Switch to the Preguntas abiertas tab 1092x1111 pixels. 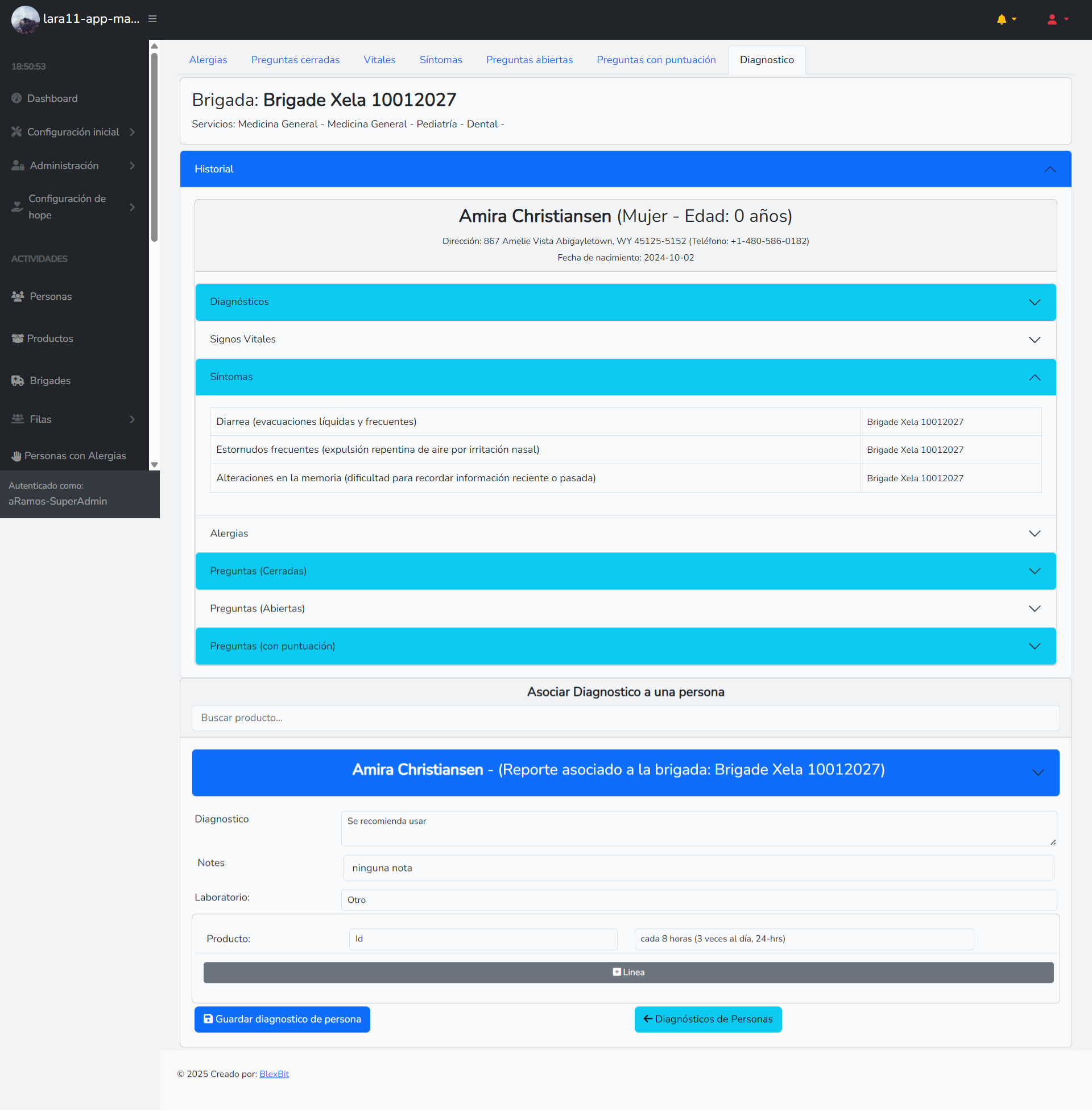[x=529, y=60]
